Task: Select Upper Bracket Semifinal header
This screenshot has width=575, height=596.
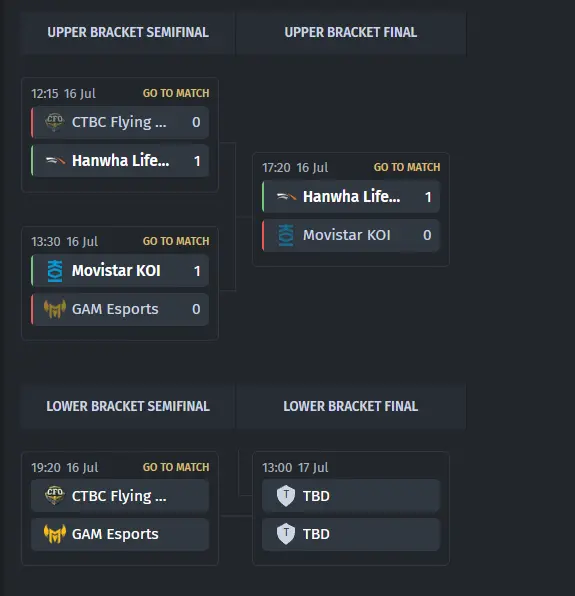Action: click(x=128, y=32)
